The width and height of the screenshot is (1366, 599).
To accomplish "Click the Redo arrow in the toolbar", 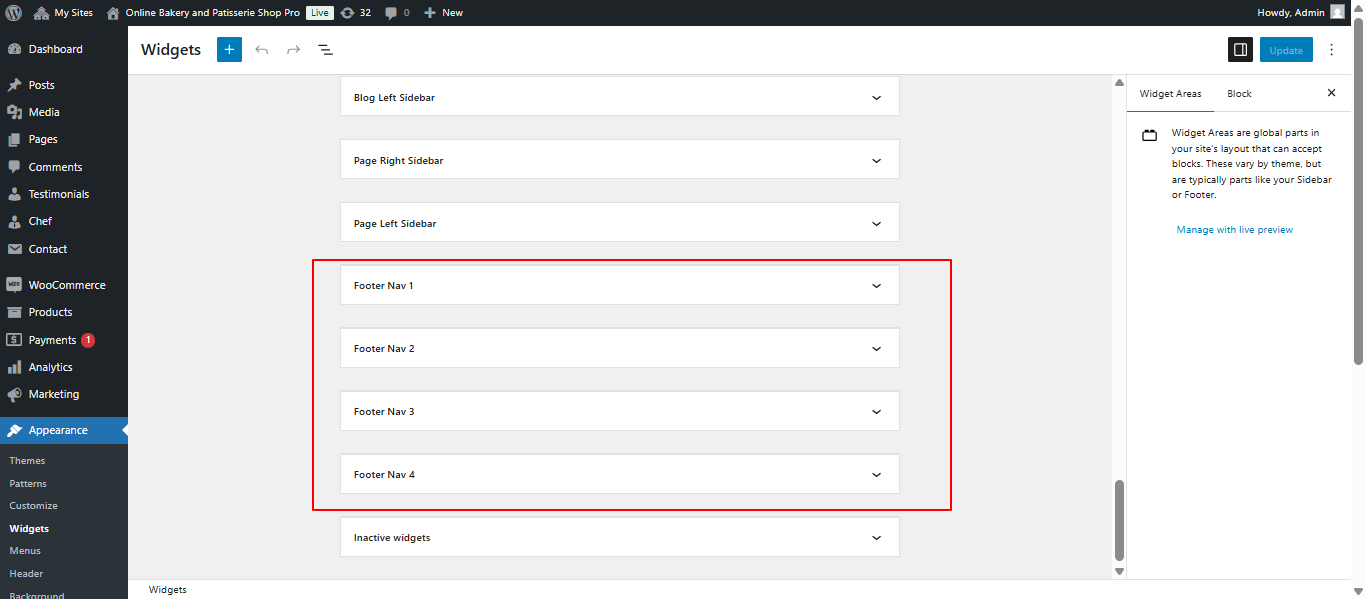I will click(x=293, y=49).
